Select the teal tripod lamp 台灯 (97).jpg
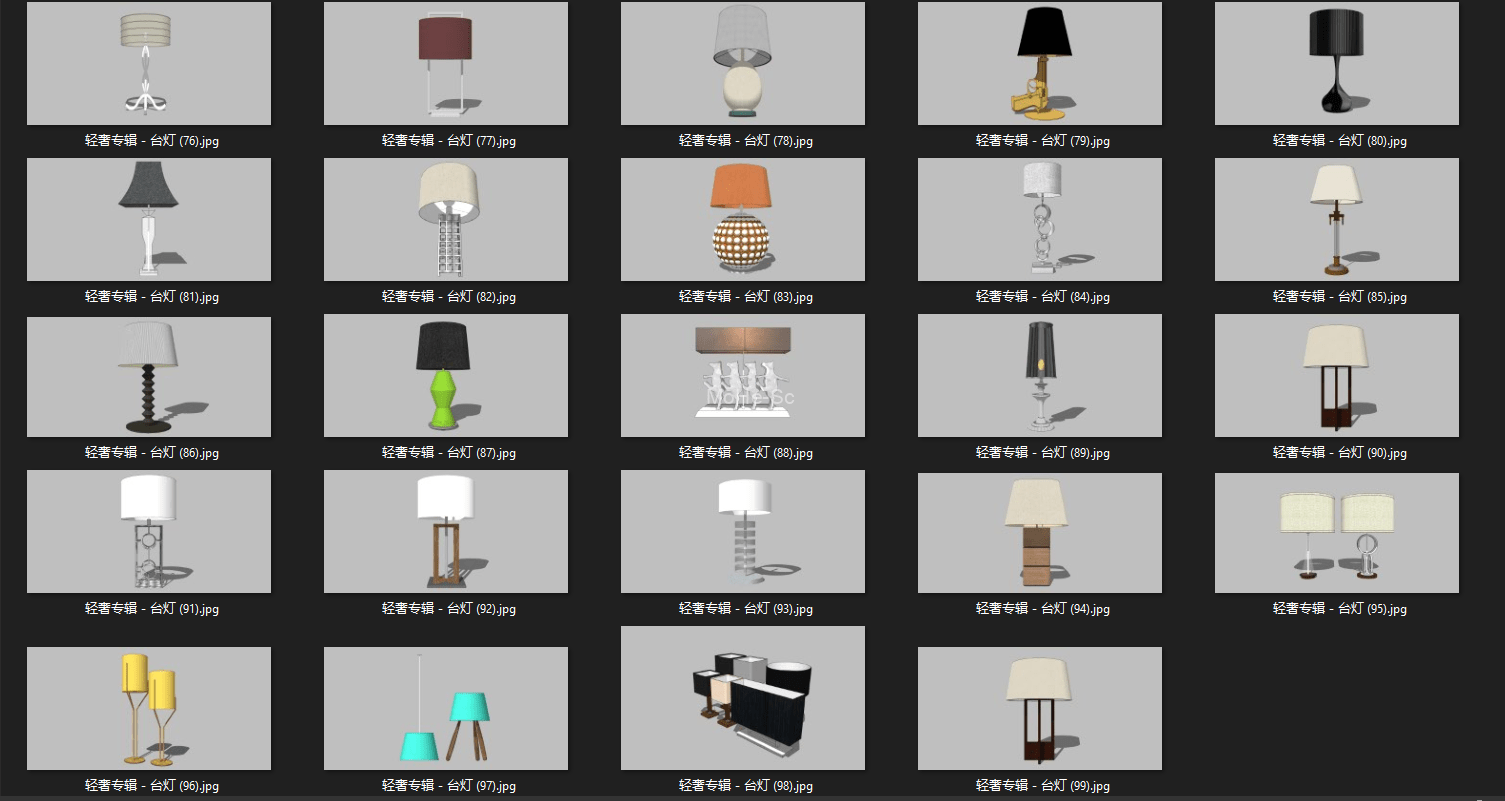 point(445,707)
